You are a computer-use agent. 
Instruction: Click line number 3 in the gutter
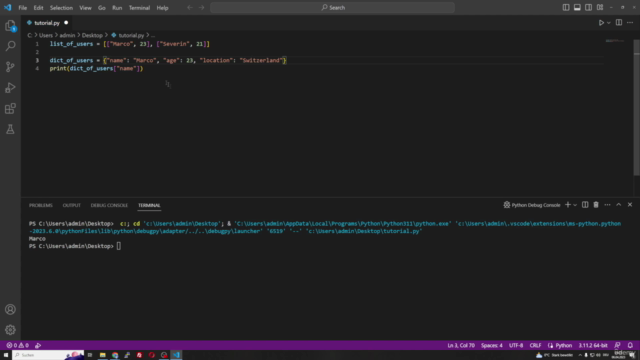point(37,60)
